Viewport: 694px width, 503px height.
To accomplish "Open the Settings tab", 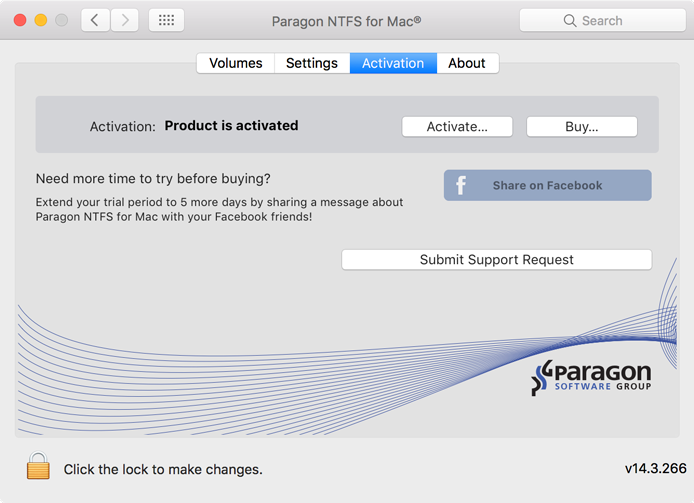I will (x=311, y=63).
